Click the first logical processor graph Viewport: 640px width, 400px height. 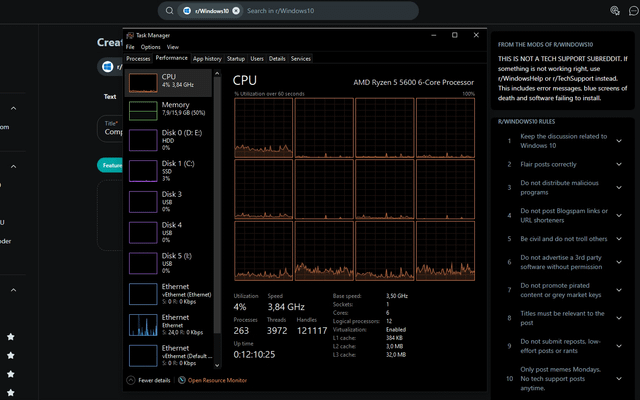(263, 128)
